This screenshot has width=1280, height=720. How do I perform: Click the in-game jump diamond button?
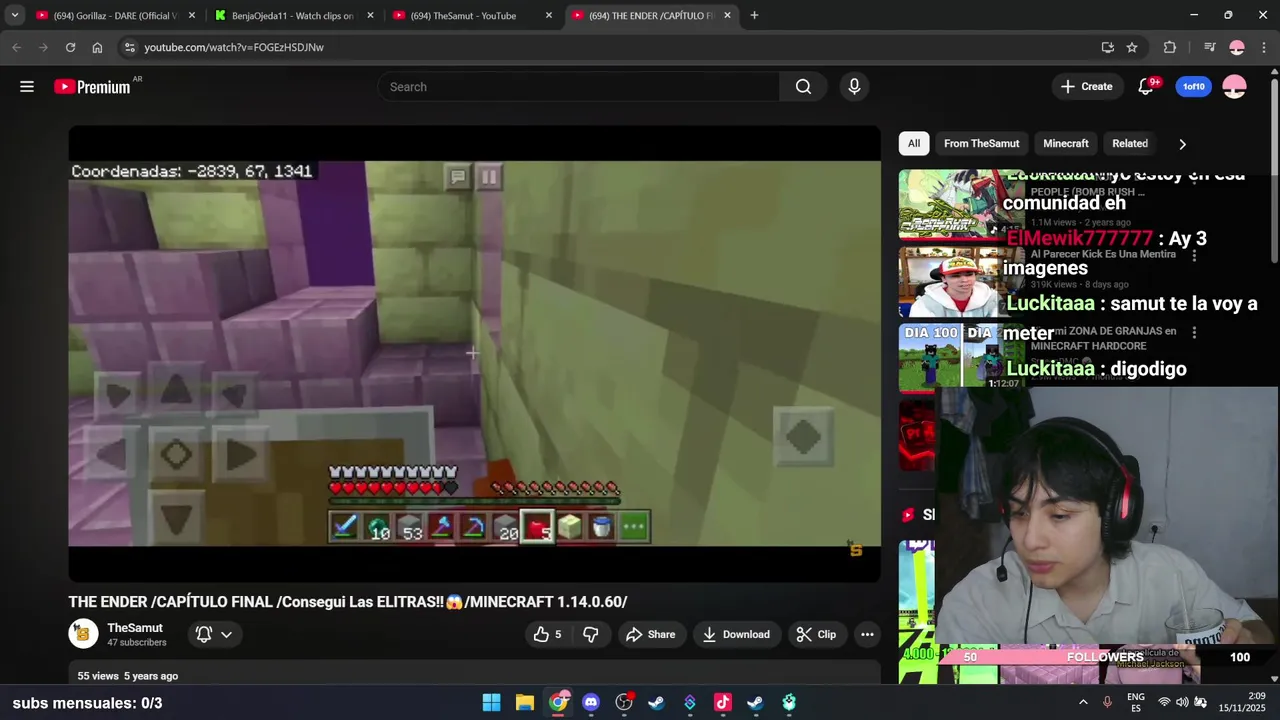coord(803,436)
